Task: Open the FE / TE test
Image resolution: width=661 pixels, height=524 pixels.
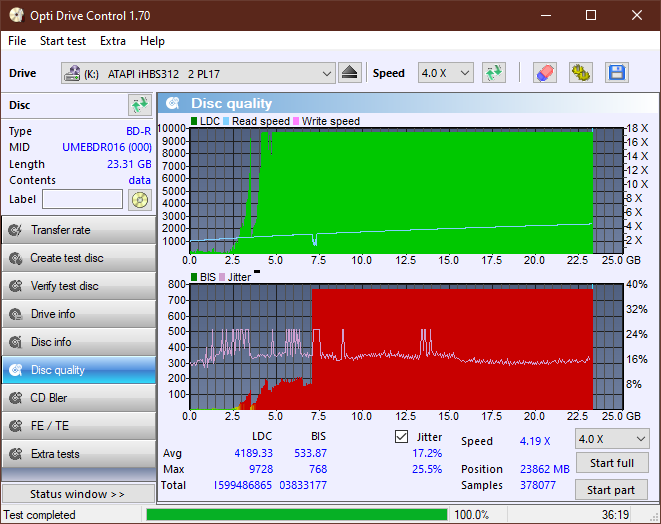Action: 79,426
